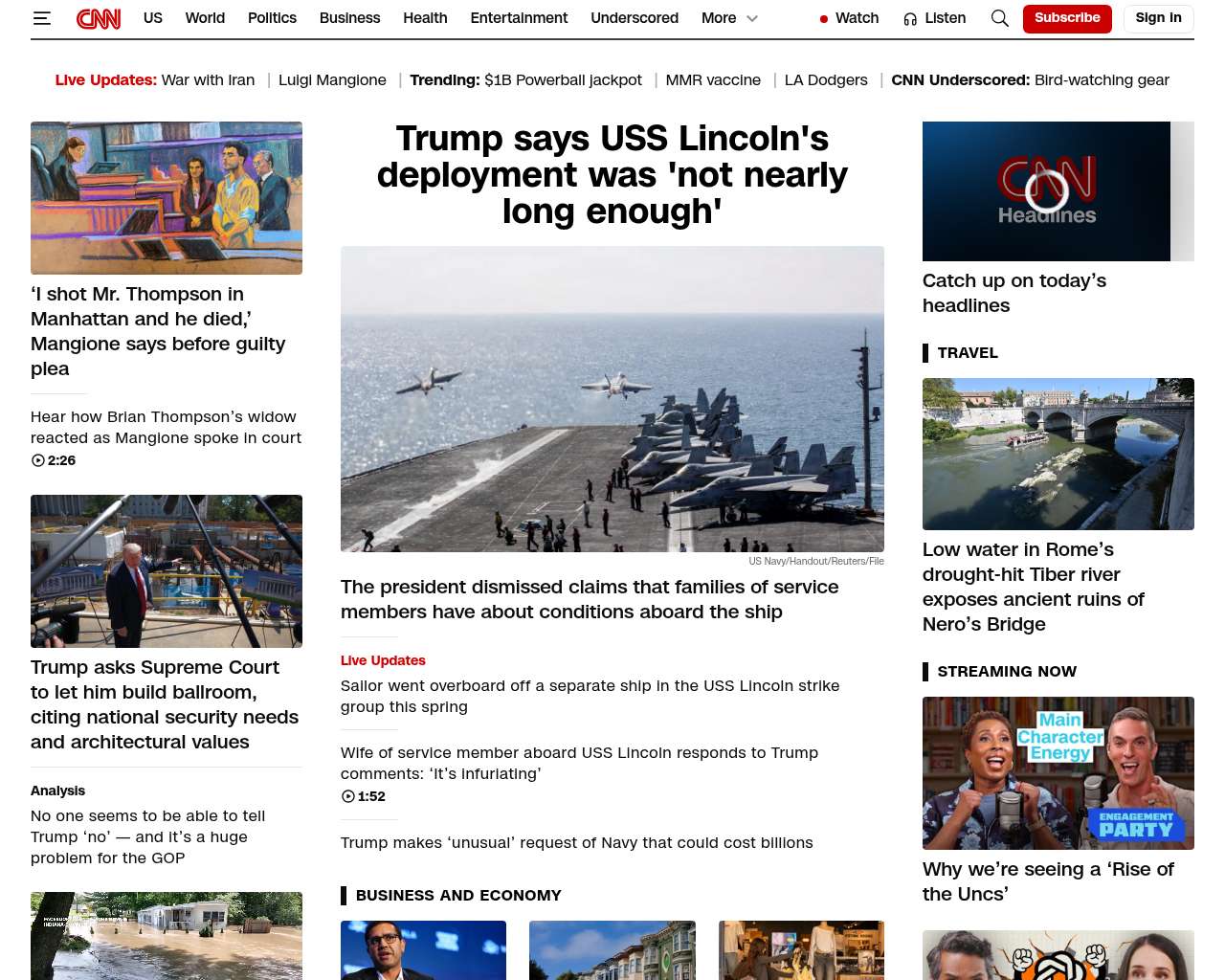Click the 'Analysis' story label

coord(57,791)
